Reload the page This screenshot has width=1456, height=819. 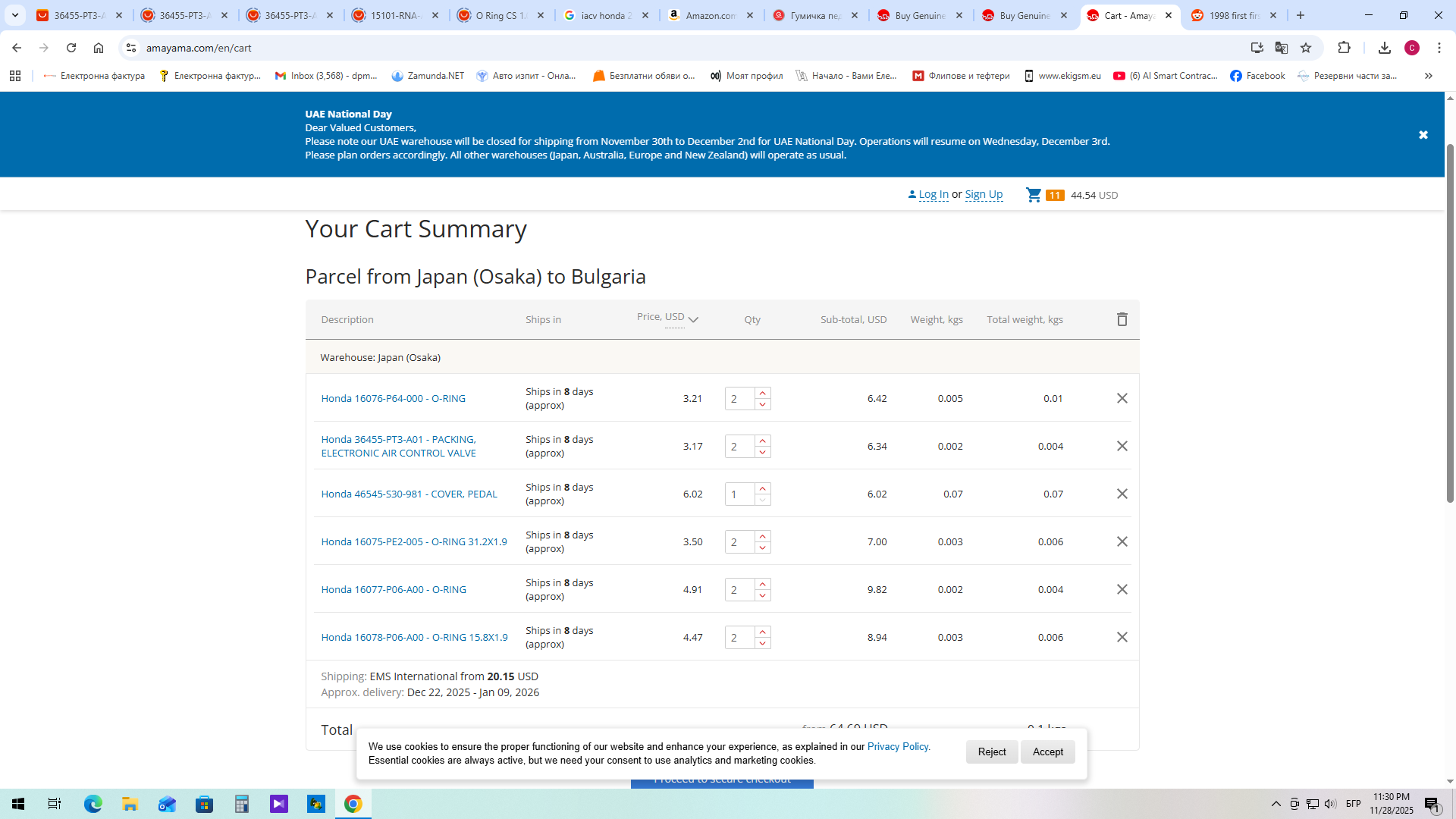pyautogui.click(x=71, y=48)
